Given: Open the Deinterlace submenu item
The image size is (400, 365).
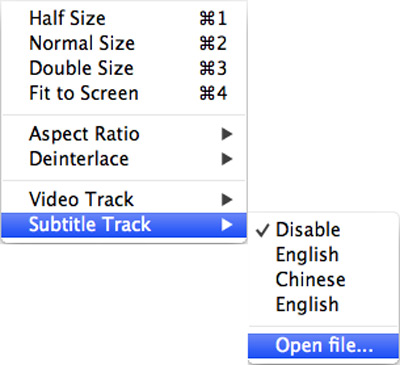Looking at the screenshot, I should click(x=124, y=159).
